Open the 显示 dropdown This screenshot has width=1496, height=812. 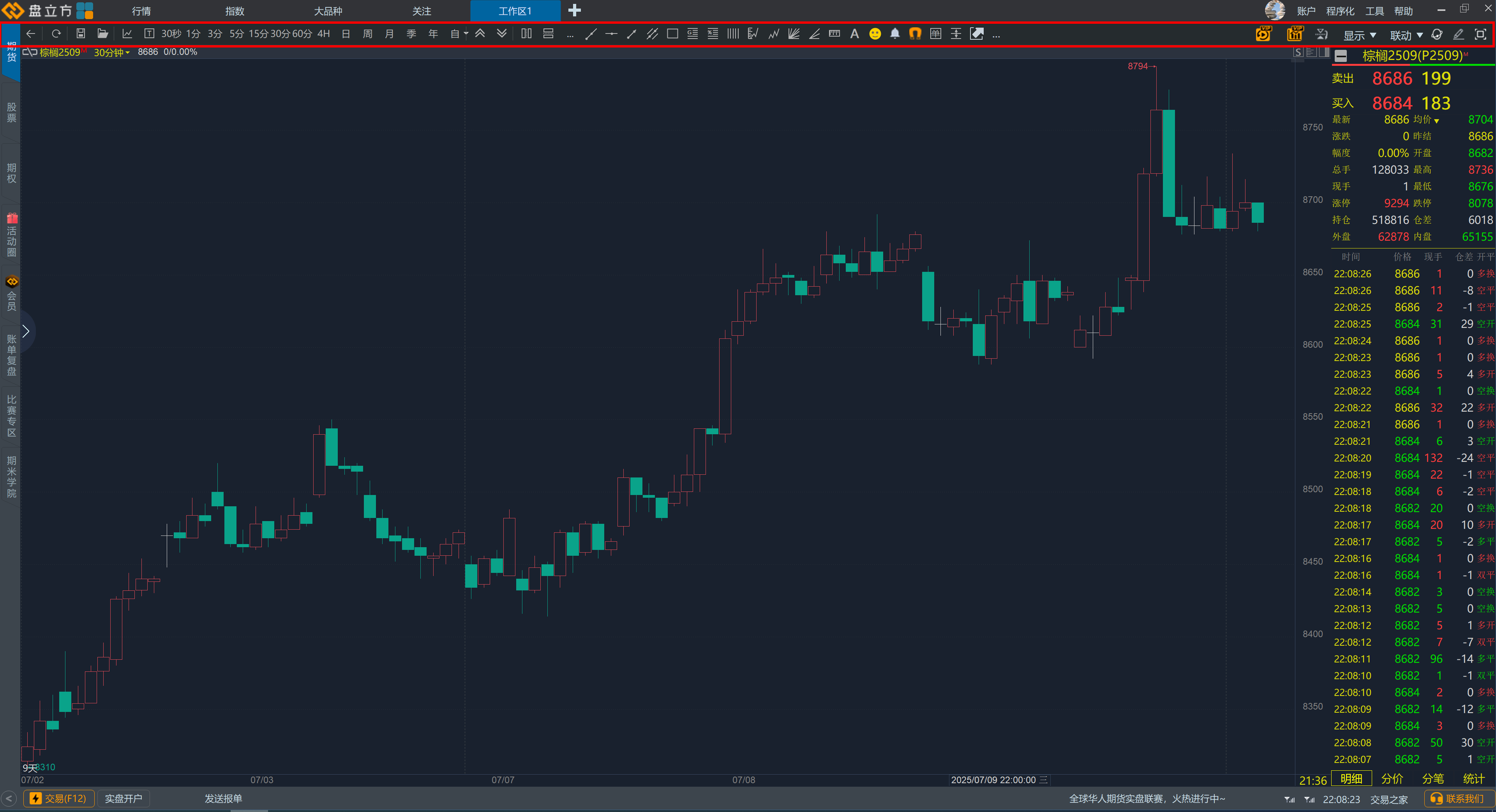point(1360,35)
